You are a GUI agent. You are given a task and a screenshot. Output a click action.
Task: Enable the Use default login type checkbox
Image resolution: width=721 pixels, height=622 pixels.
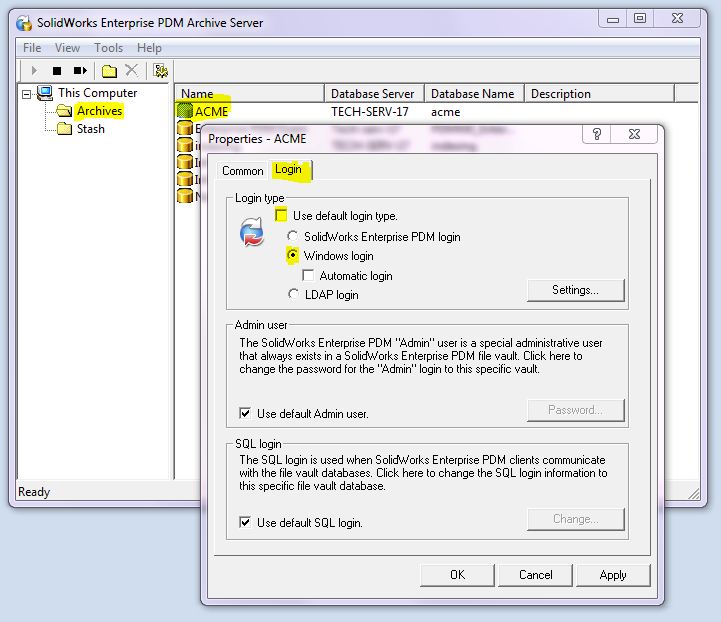pos(282,216)
